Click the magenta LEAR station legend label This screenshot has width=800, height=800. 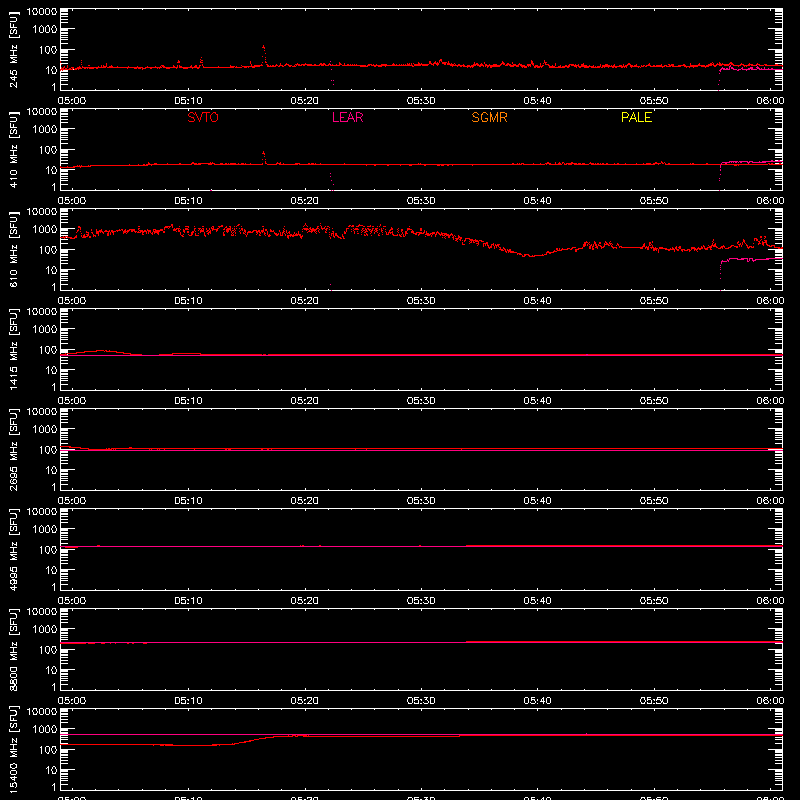tap(347, 117)
